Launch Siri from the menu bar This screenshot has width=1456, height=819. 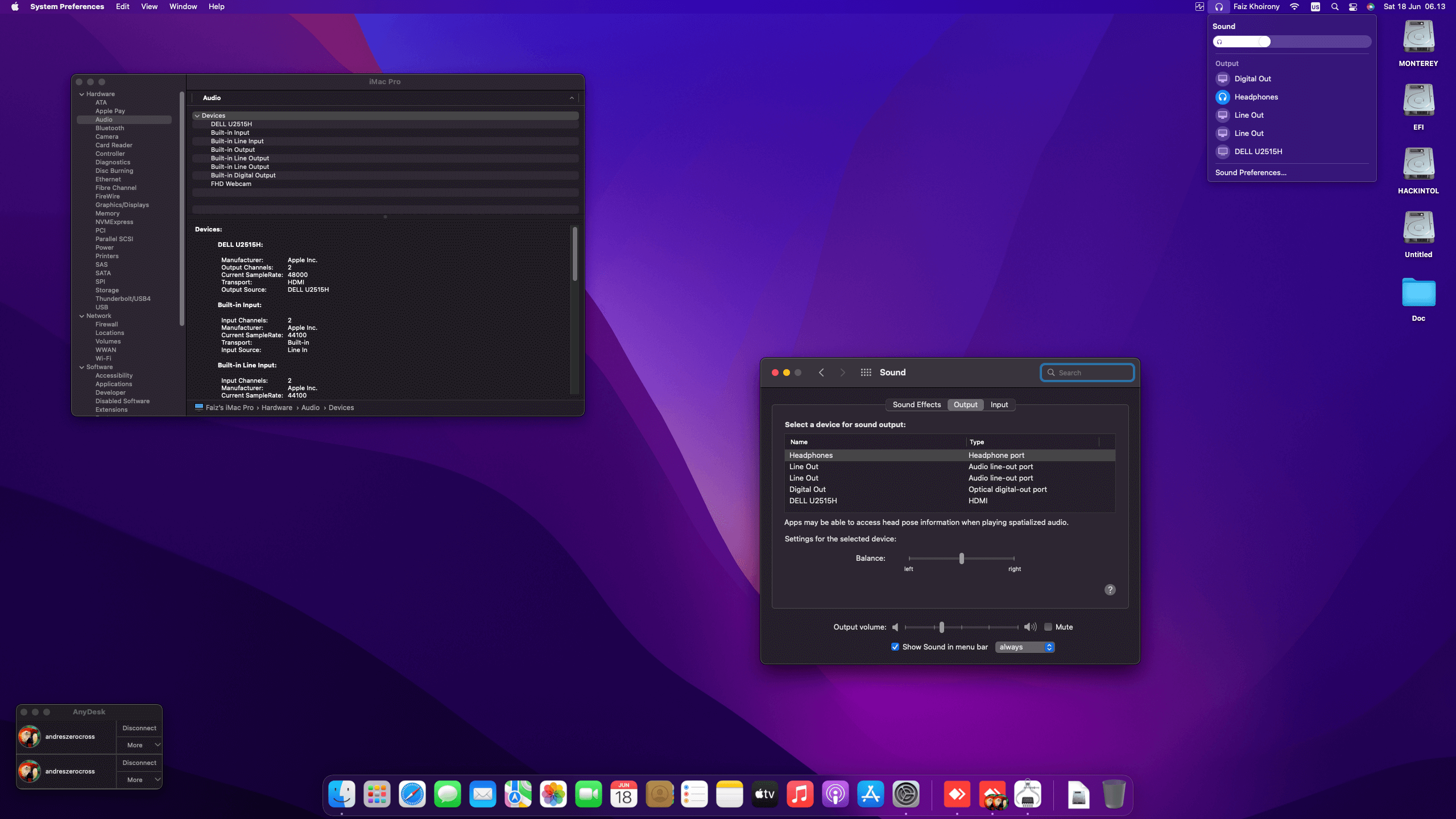click(1371, 7)
